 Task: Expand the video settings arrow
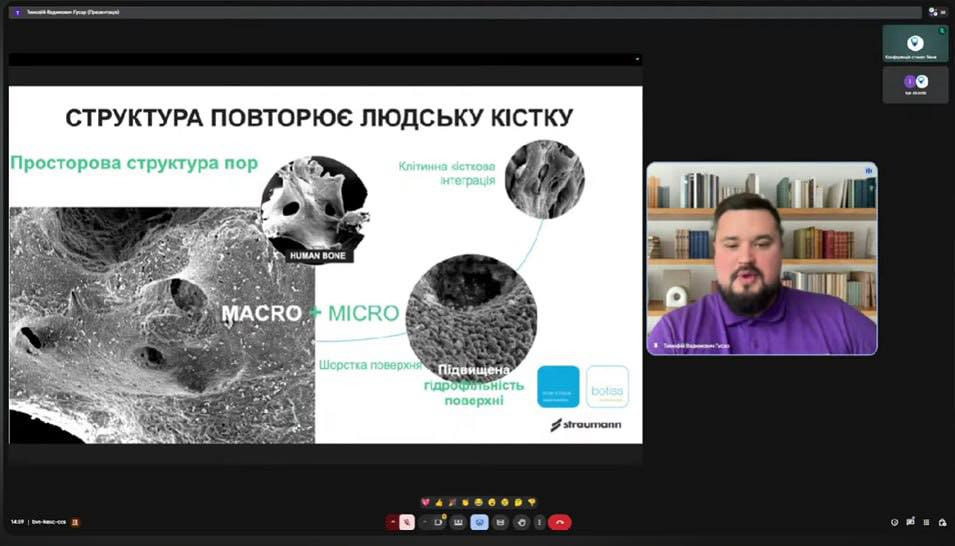425,522
